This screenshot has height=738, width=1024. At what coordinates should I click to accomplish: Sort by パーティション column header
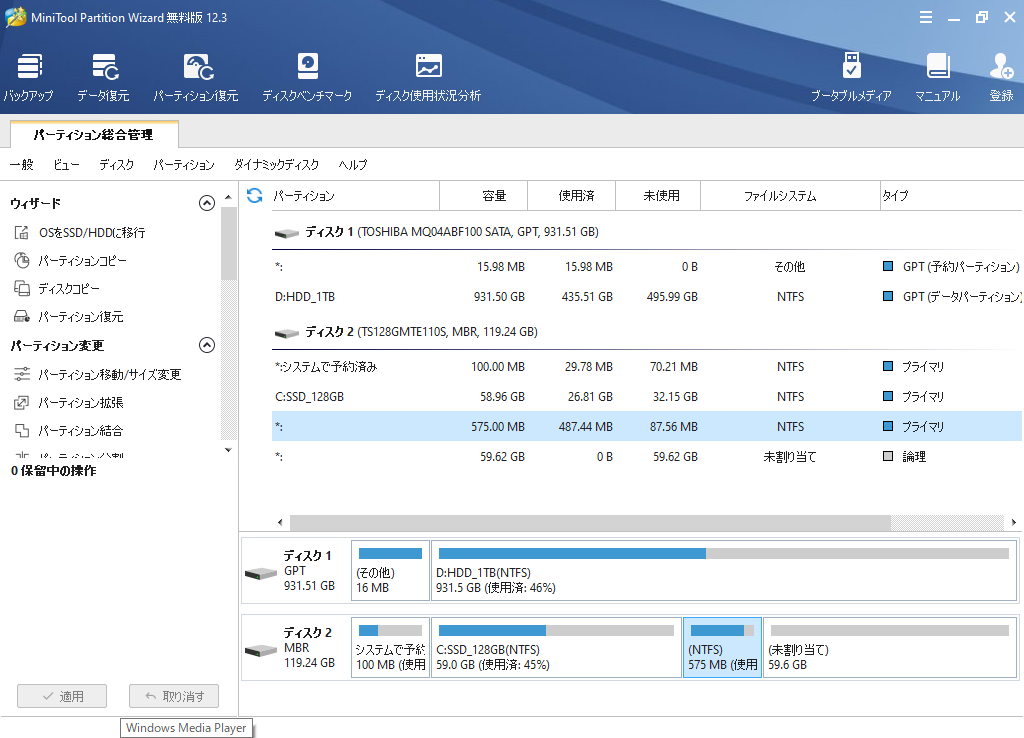pos(355,195)
